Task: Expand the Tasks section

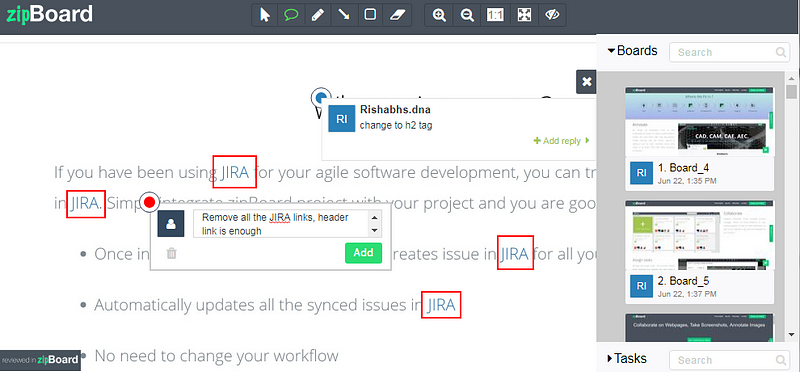Action: [627, 358]
